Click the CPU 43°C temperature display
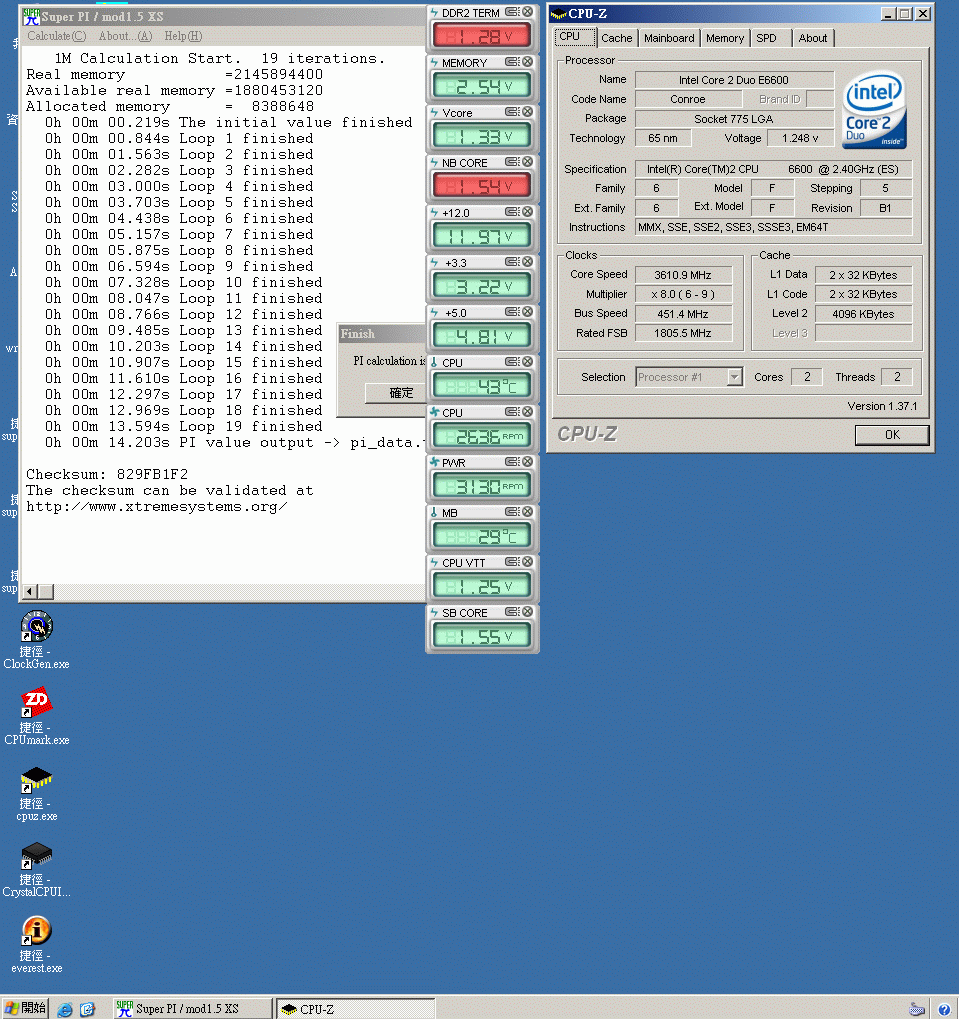 481,386
